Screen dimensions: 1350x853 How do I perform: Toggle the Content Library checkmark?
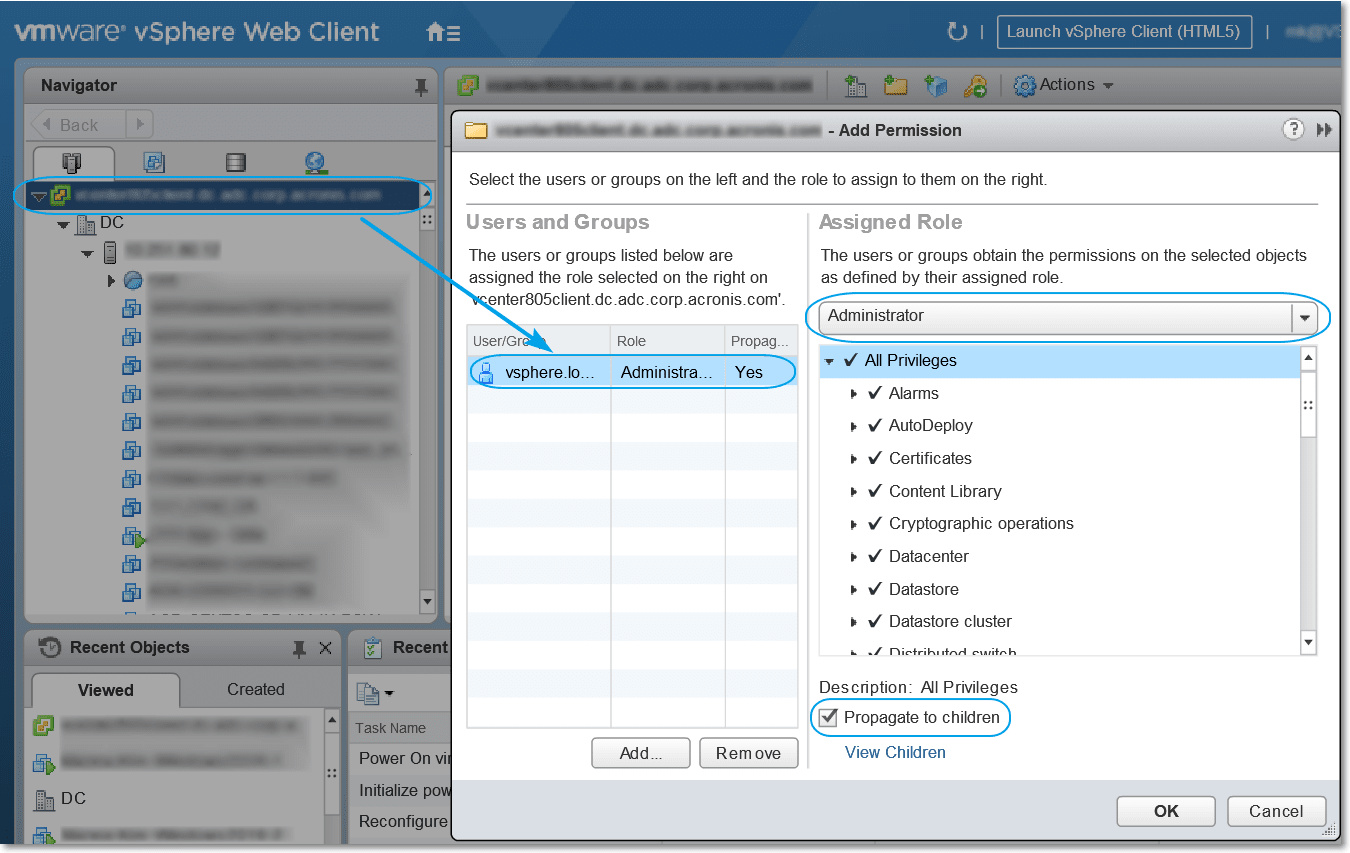[875, 491]
